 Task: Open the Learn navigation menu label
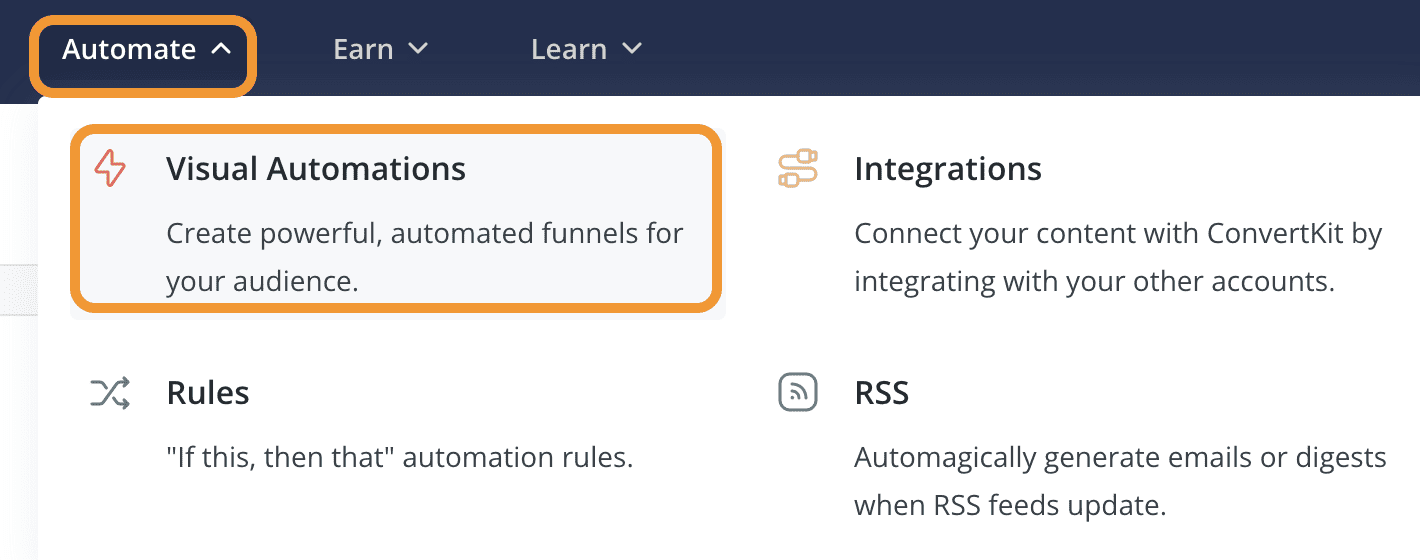click(x=568, y=49)
